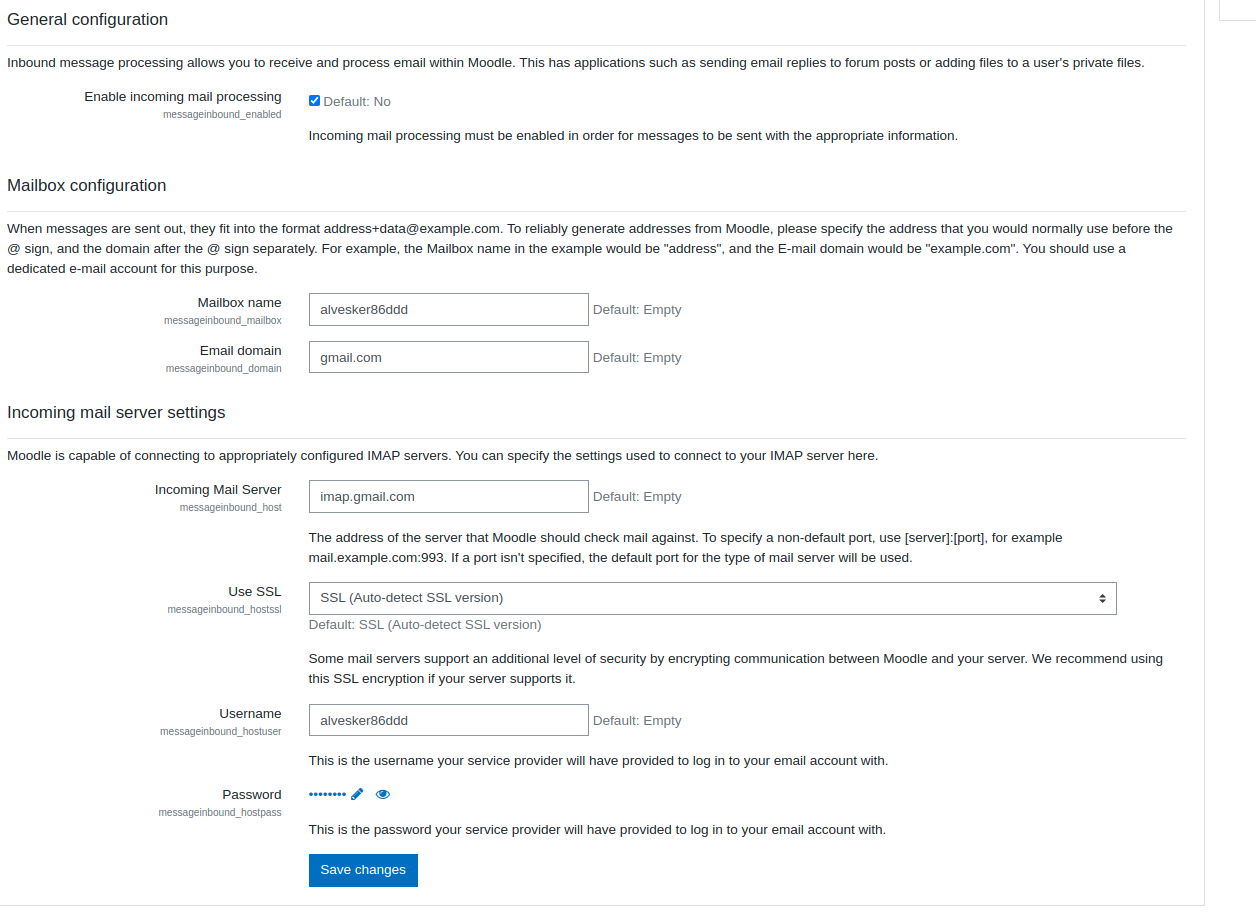Click the Enable incoming mail processing label
The width and height of the screenshot is (1256, 922).
pyautogui.click(x=183, y=97)
